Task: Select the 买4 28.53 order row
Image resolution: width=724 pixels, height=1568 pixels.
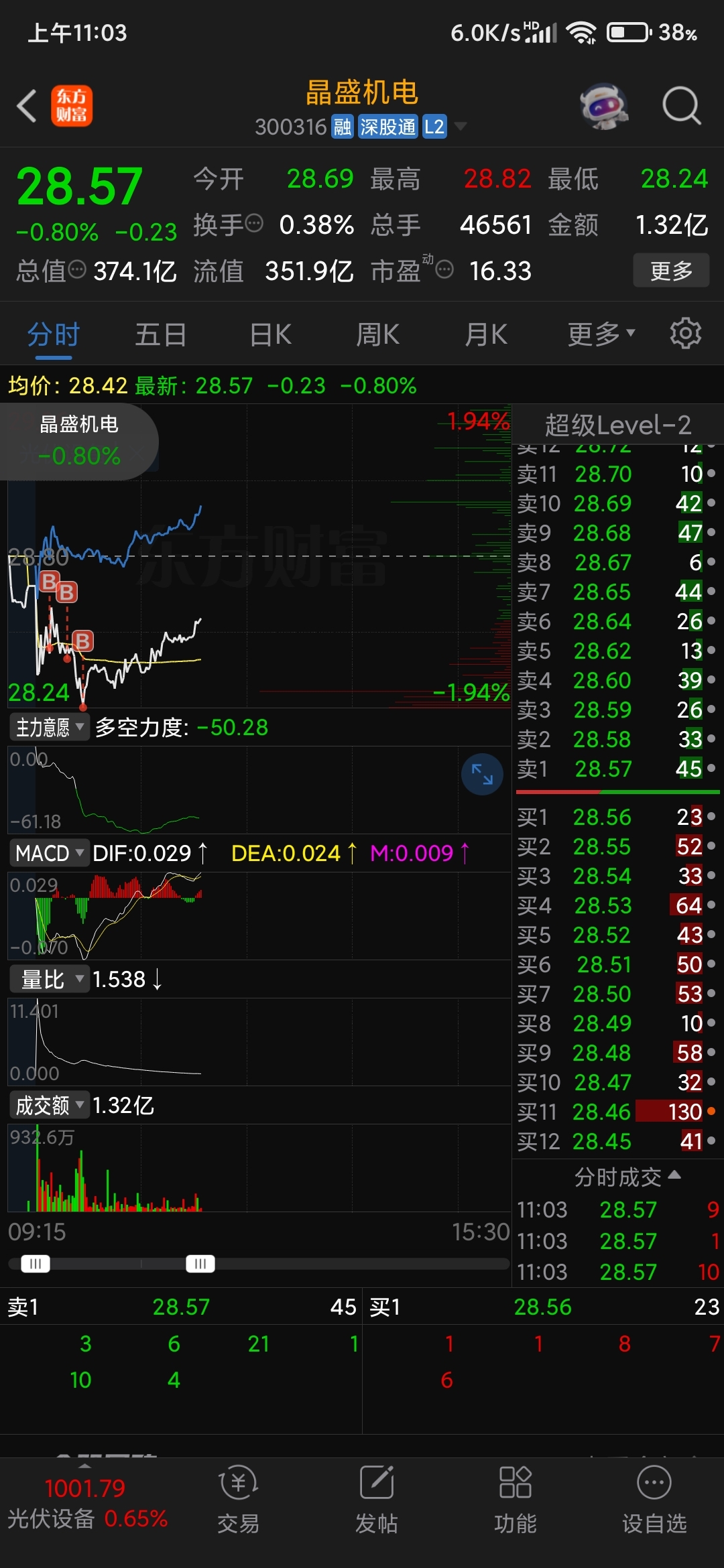Action: 617,905
